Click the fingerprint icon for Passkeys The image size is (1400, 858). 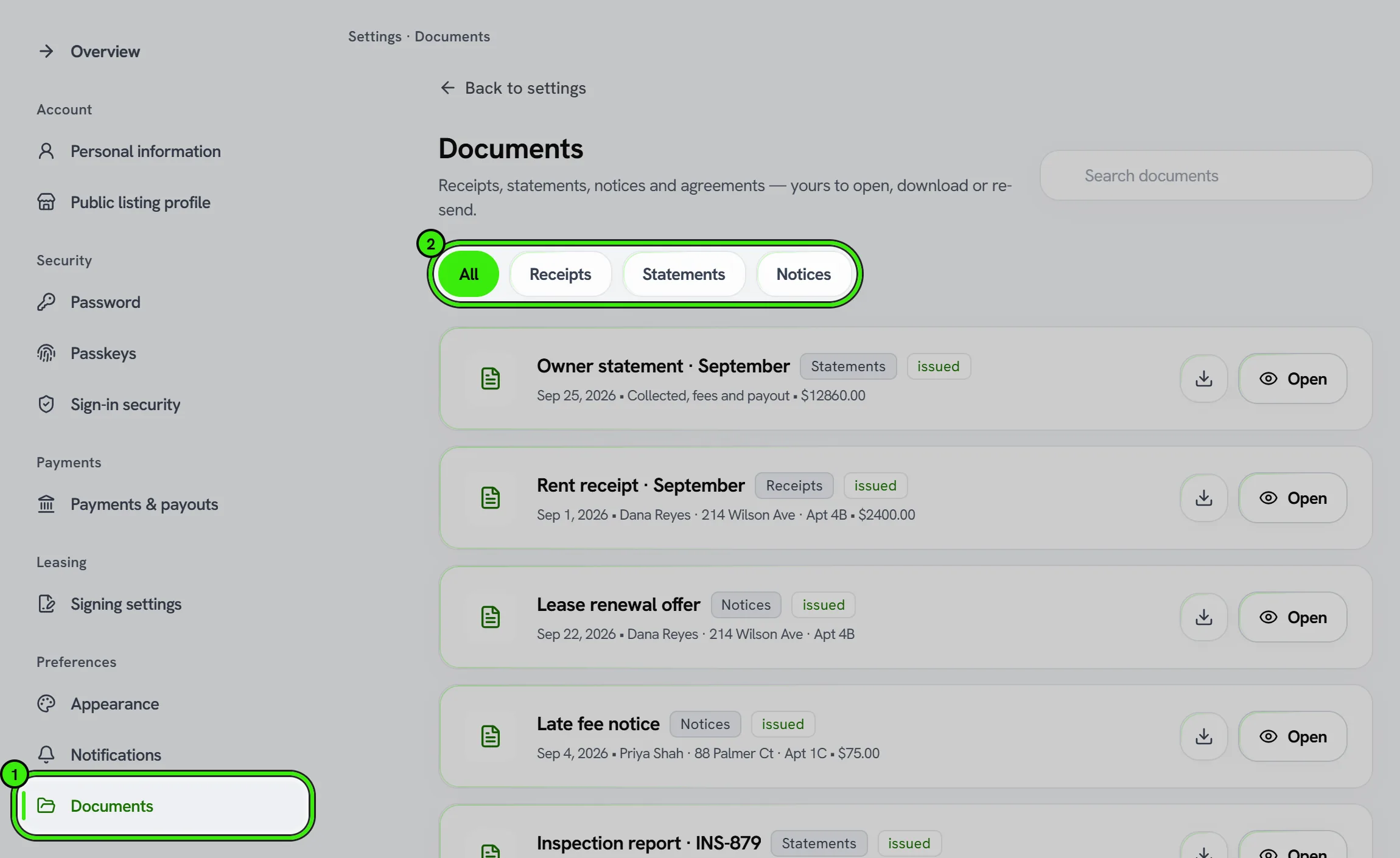pyautogui.click(x=46, y=353)
